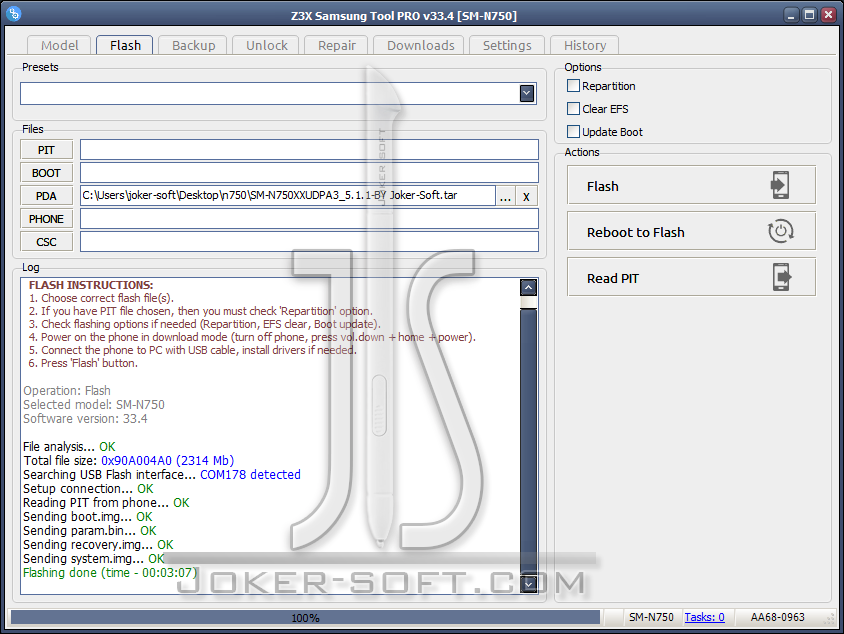The height and width of the screenshot is (634, 844).
Task: Select the PHONE file button
Action: pyautogui.click(x=46, y=219)
